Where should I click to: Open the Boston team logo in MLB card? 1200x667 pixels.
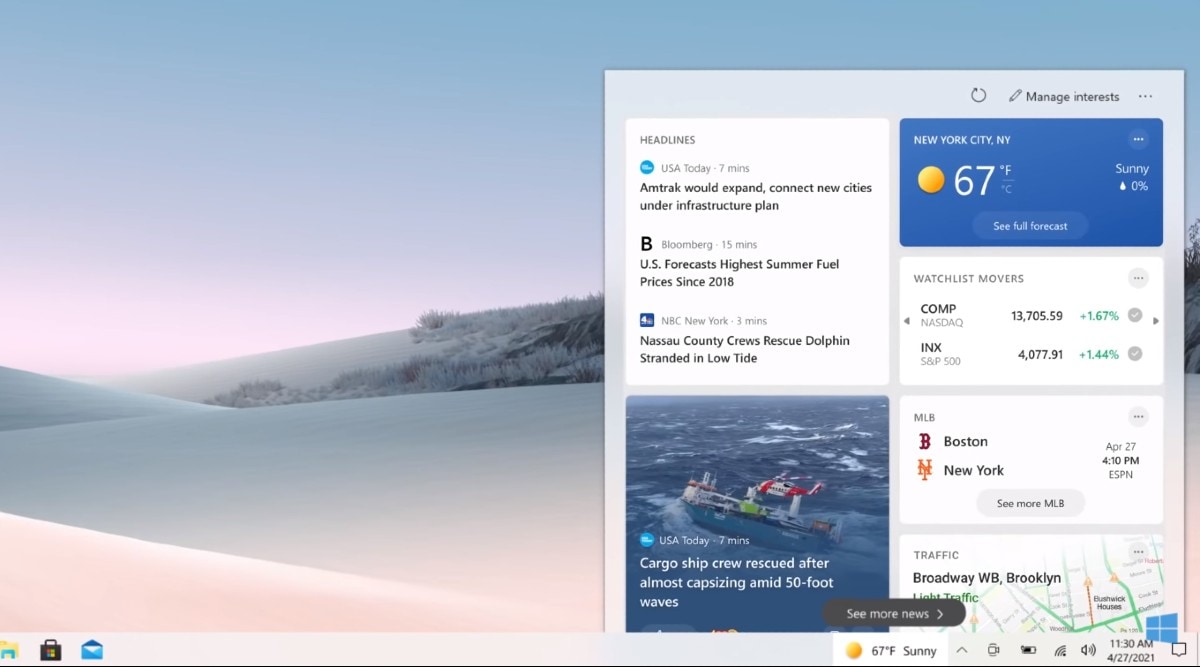(x=924, y=441)
